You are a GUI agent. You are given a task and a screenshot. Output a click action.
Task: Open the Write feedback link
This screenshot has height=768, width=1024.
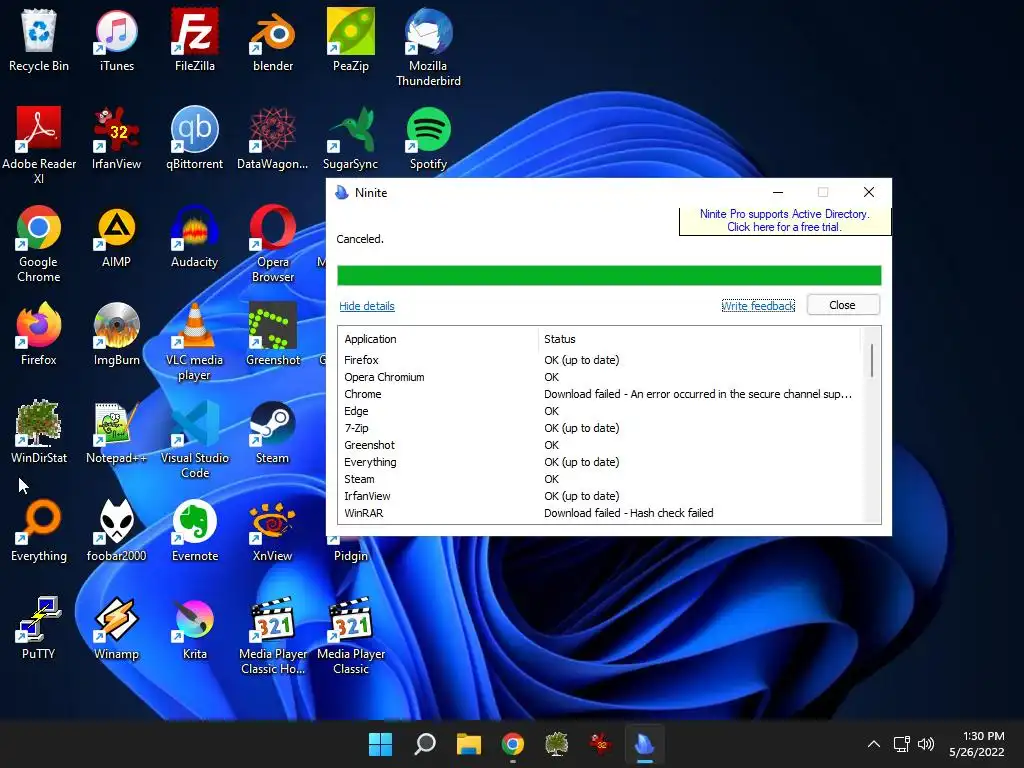click(x=758, y=306)
